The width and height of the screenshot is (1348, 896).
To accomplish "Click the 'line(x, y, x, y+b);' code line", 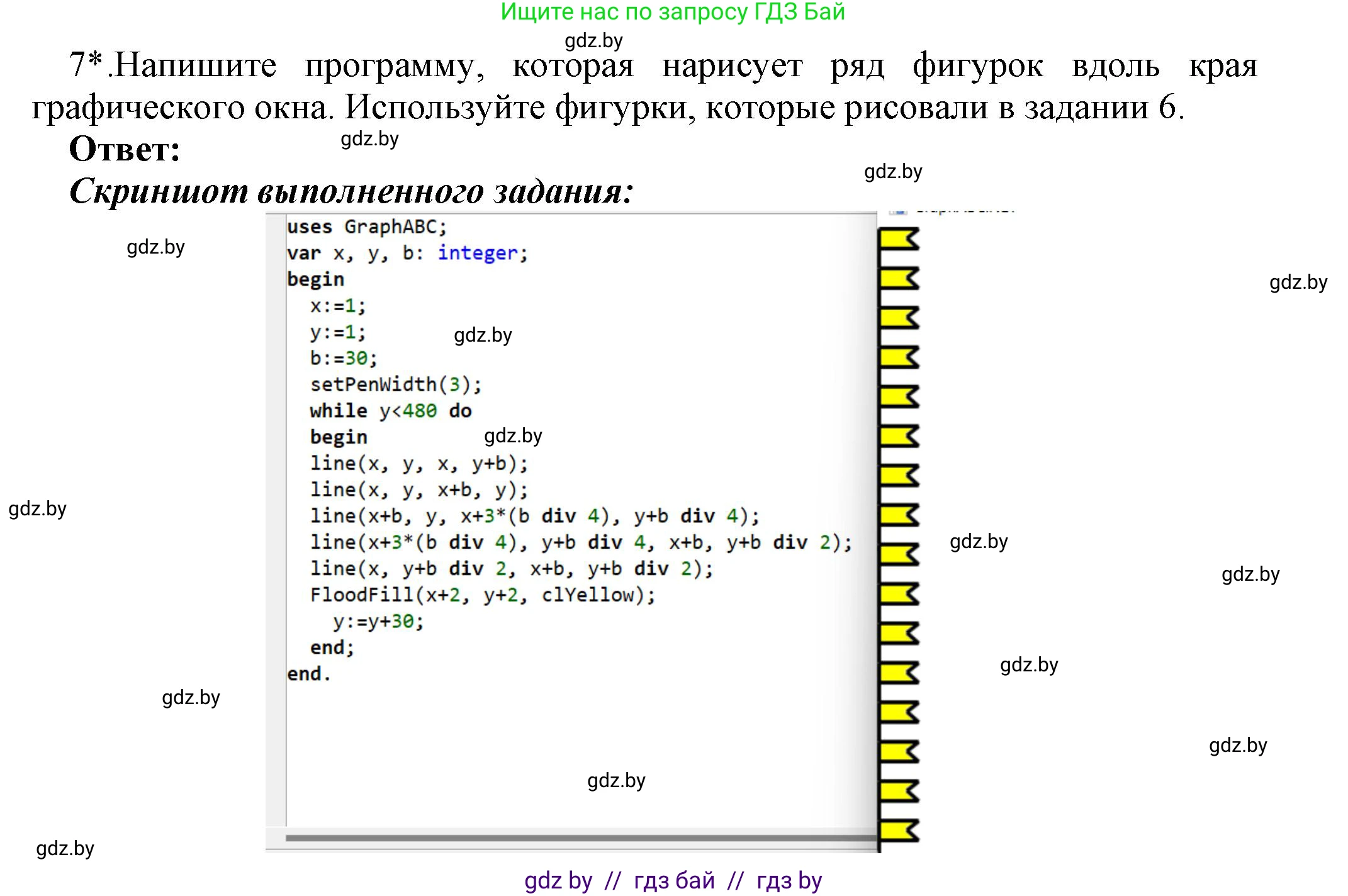I will pyautogui.click(x=418, y=464).
